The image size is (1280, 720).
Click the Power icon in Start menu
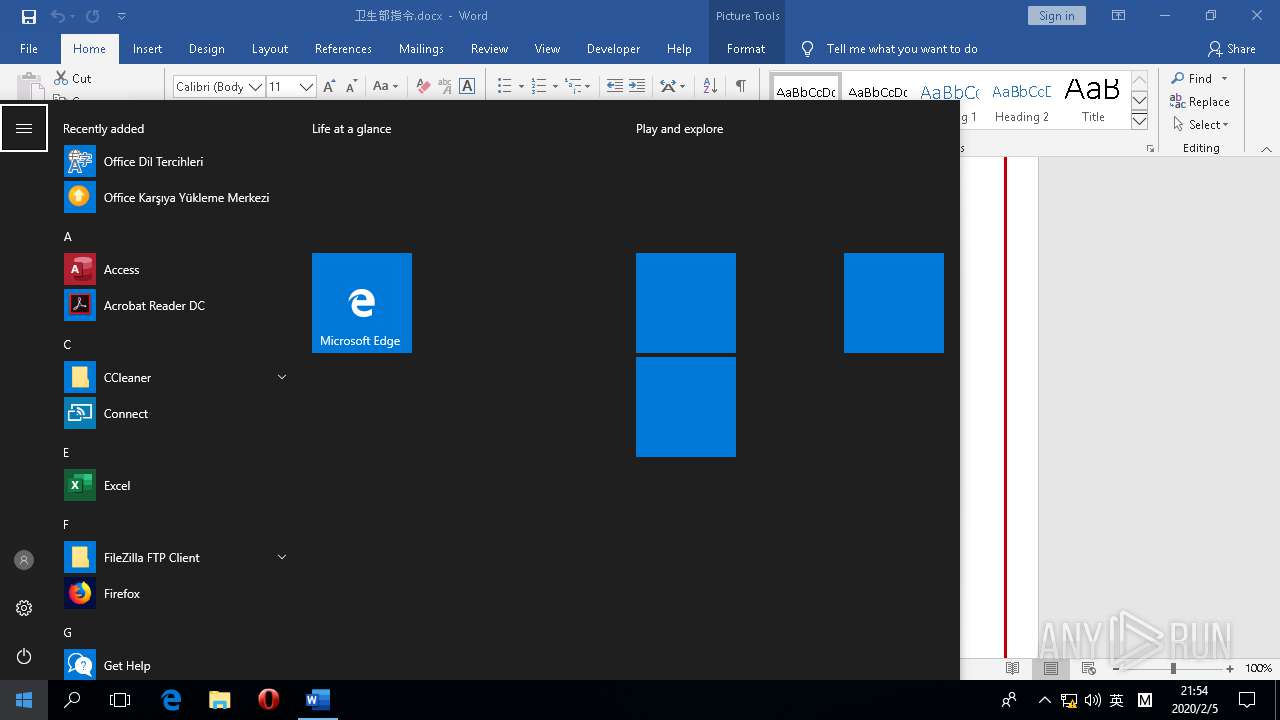(x=24, y=656)
